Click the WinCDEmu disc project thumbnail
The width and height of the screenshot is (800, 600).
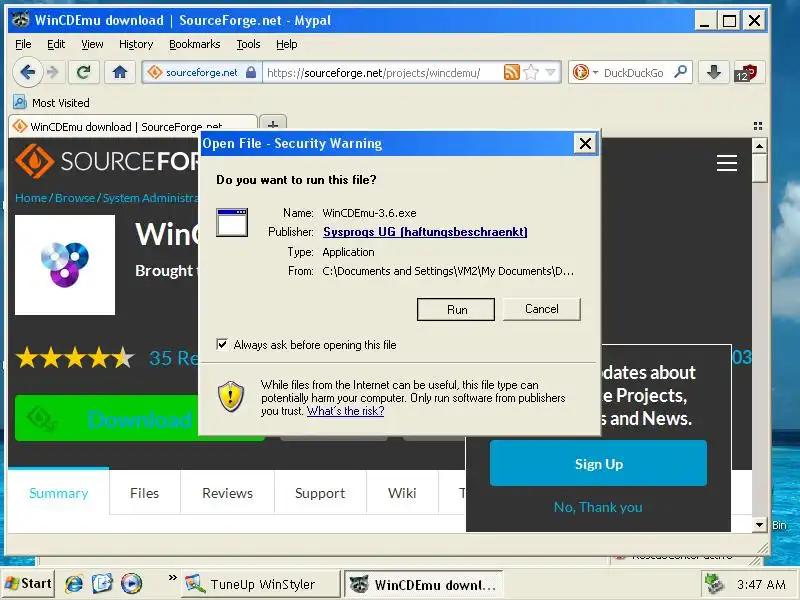click(x=65, y=265)
